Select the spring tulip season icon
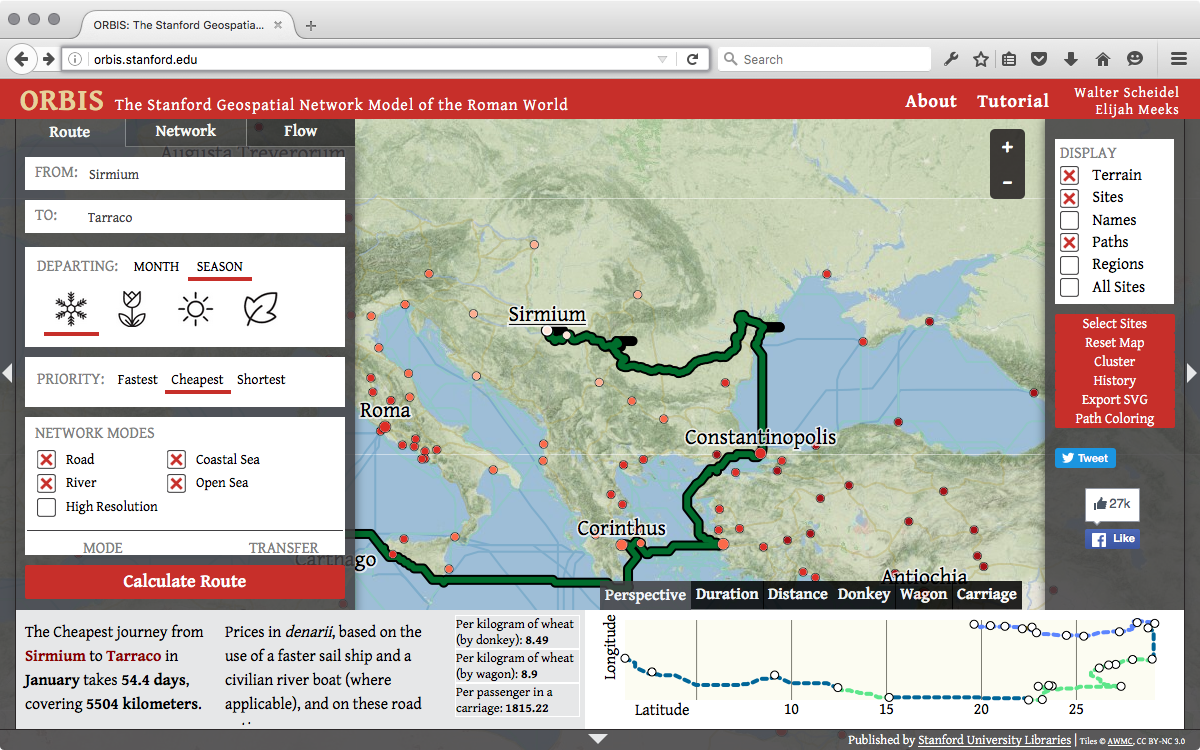 pos(132,310)
